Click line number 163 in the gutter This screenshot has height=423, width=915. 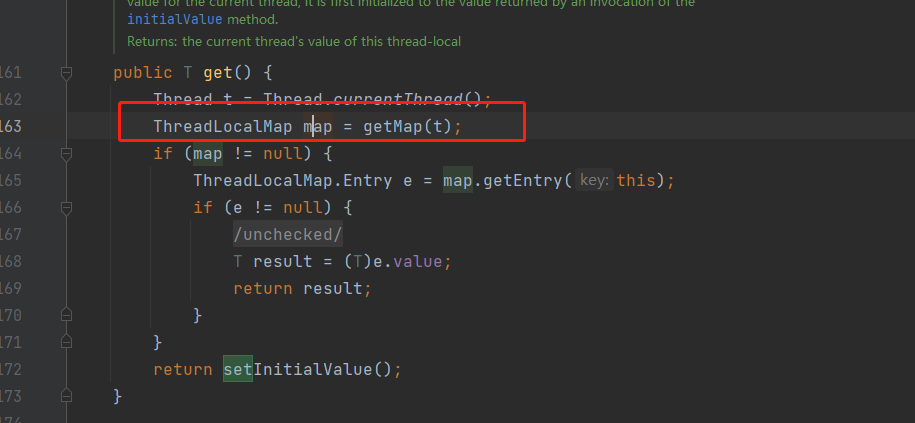[x=10, y=127]
